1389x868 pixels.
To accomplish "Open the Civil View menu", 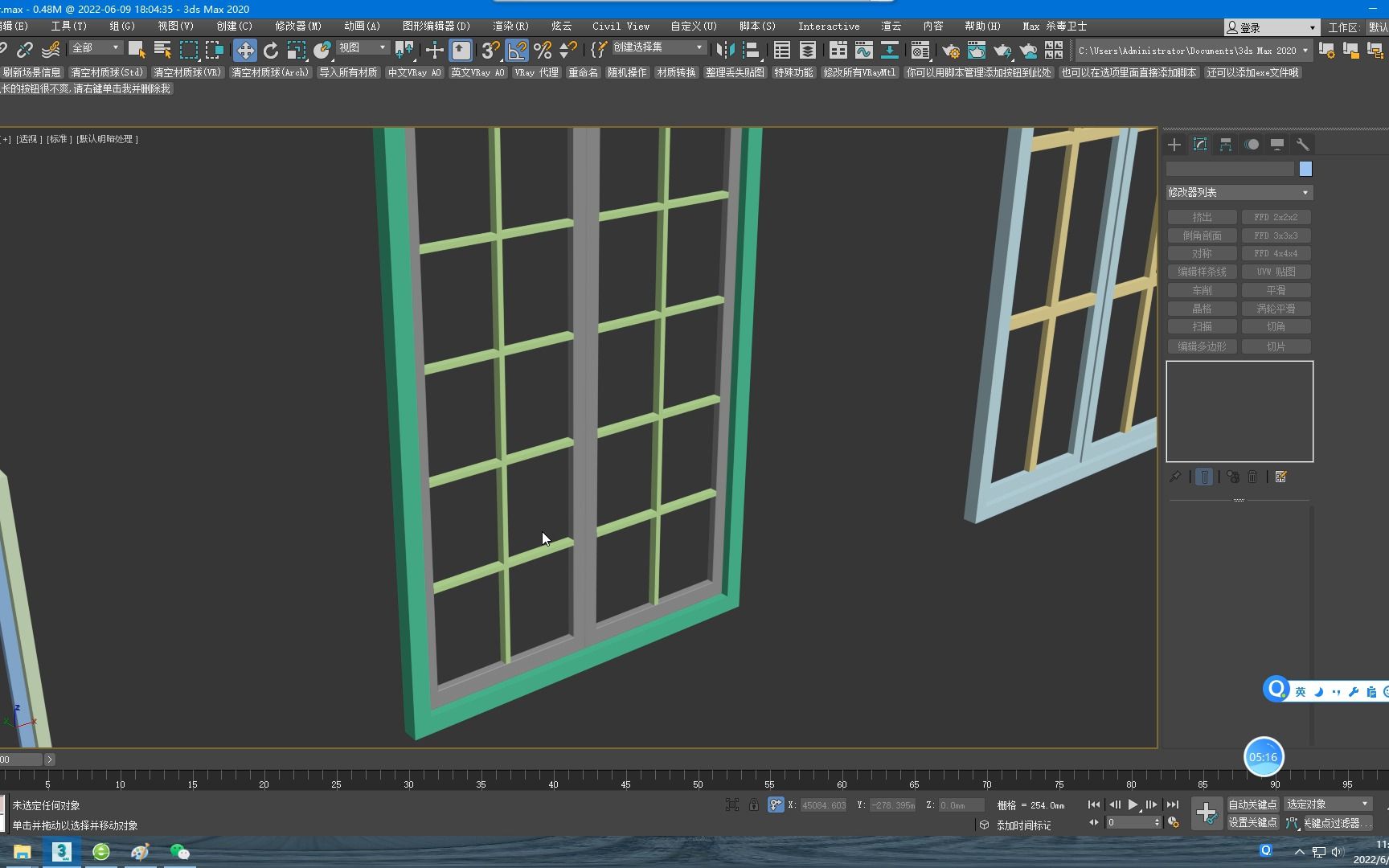I will (x=621, y=27).
